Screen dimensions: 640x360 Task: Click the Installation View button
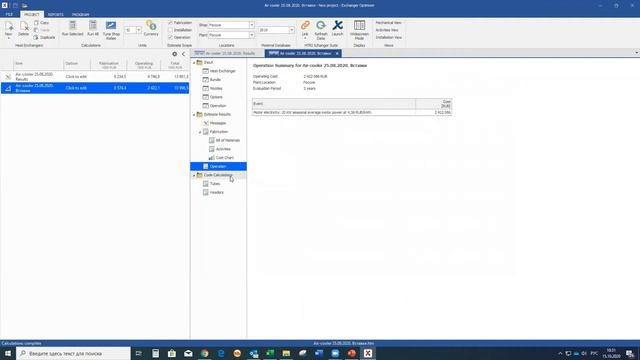389,38
